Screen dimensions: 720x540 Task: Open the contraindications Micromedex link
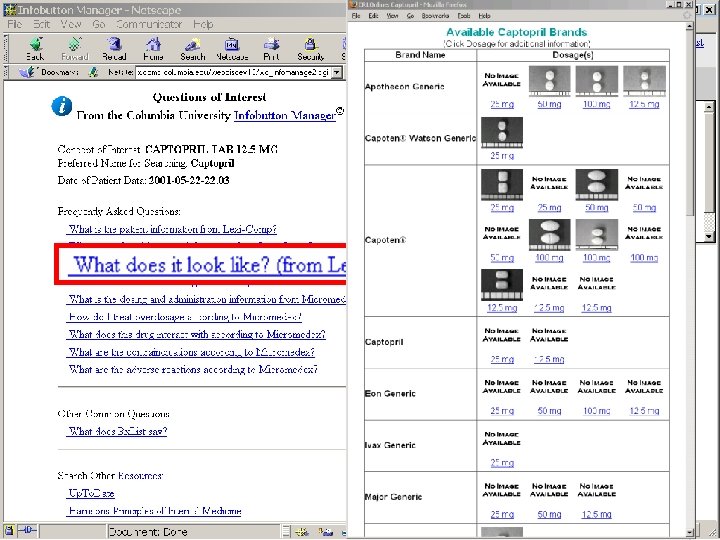coord(191,352)
